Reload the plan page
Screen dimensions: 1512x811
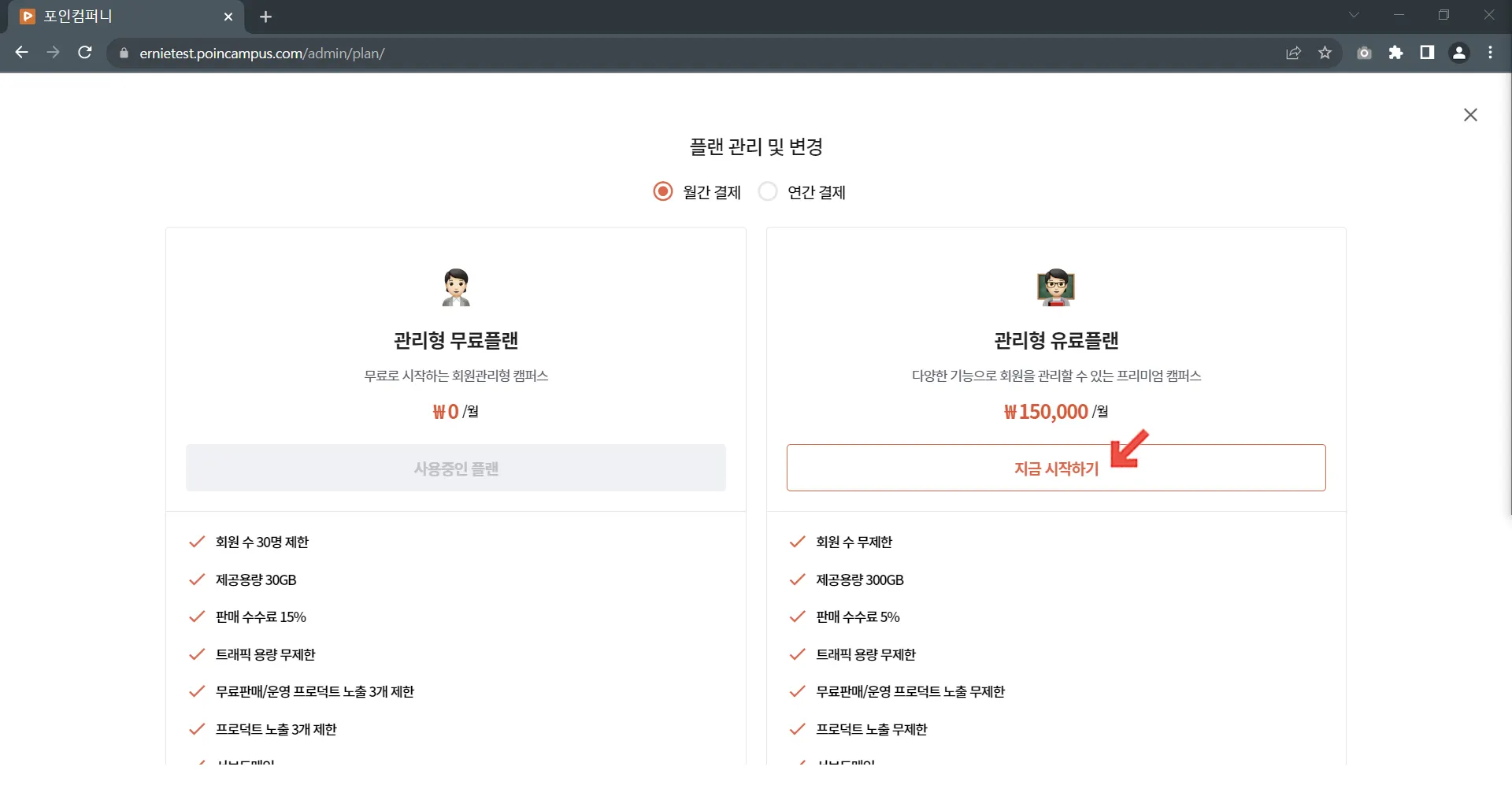(85, 53)
